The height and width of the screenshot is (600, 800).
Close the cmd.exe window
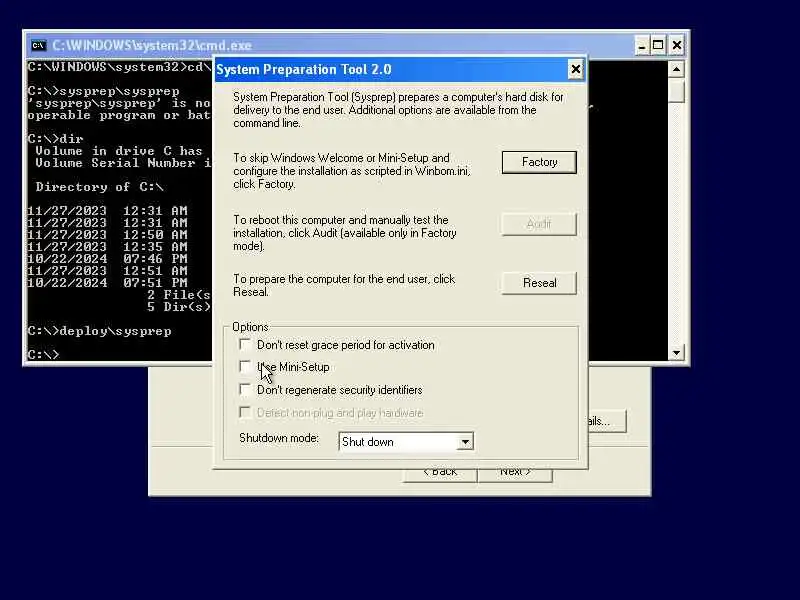coord(677,45)
